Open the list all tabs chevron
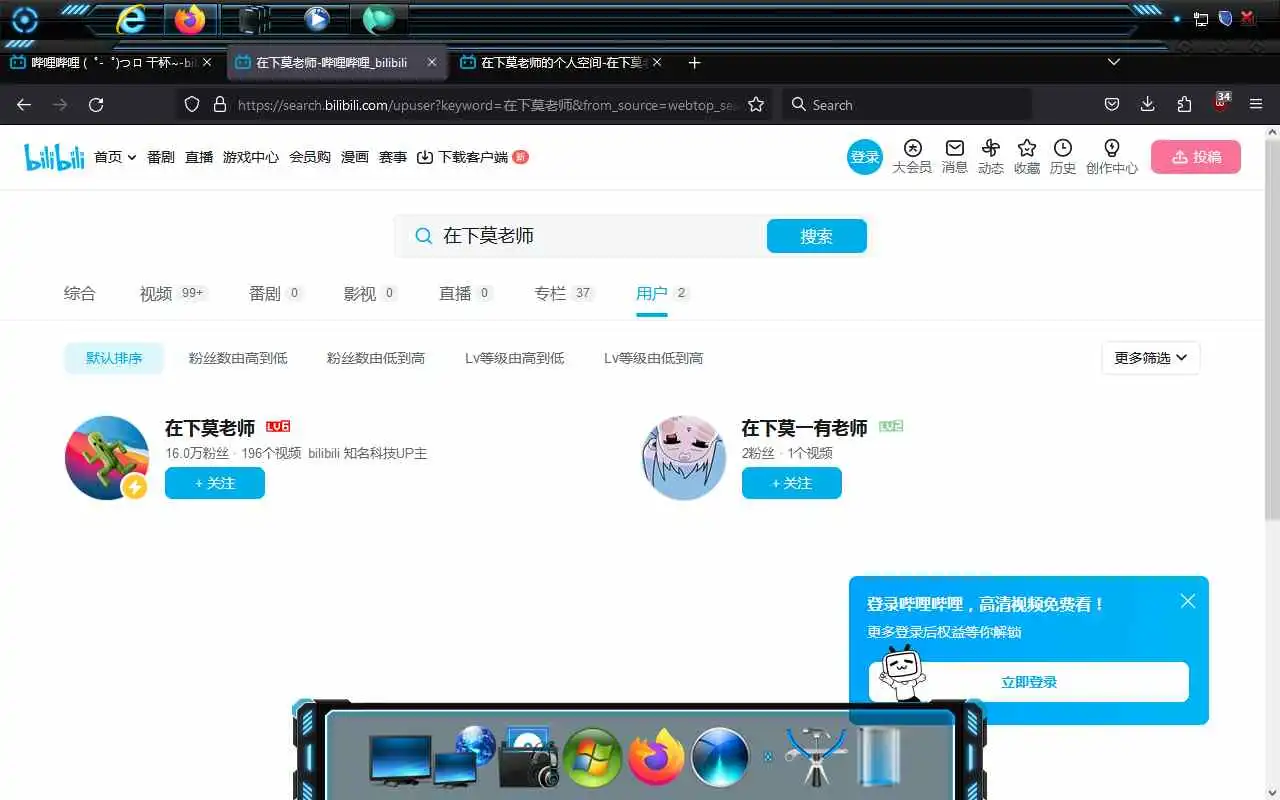The width and height of the screenshot is (1280, 800). 1114,62
